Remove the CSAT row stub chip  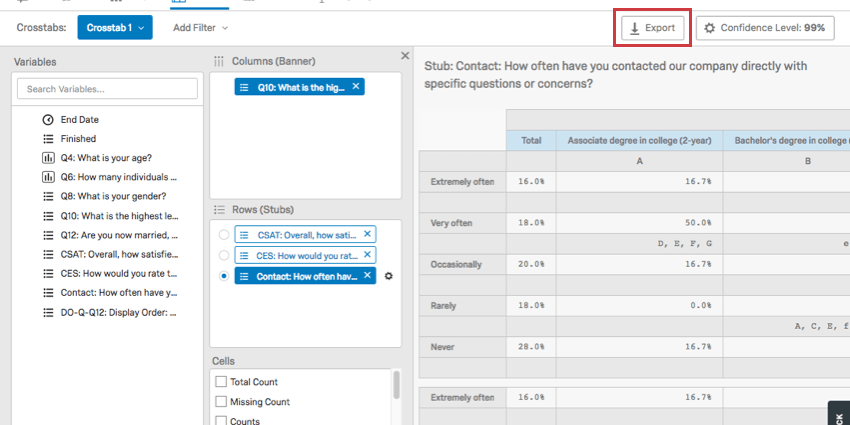pos(367,234)
